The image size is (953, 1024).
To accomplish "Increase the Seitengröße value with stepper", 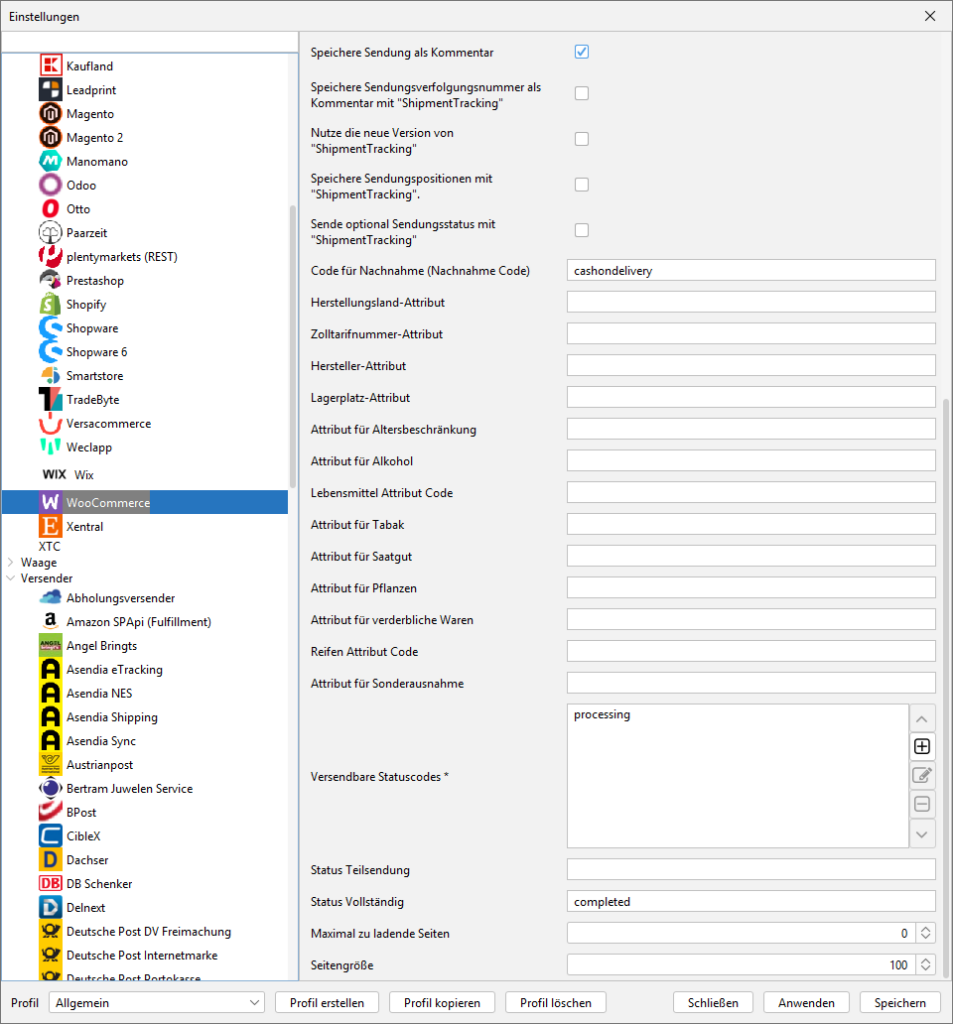I will (926, 960).
